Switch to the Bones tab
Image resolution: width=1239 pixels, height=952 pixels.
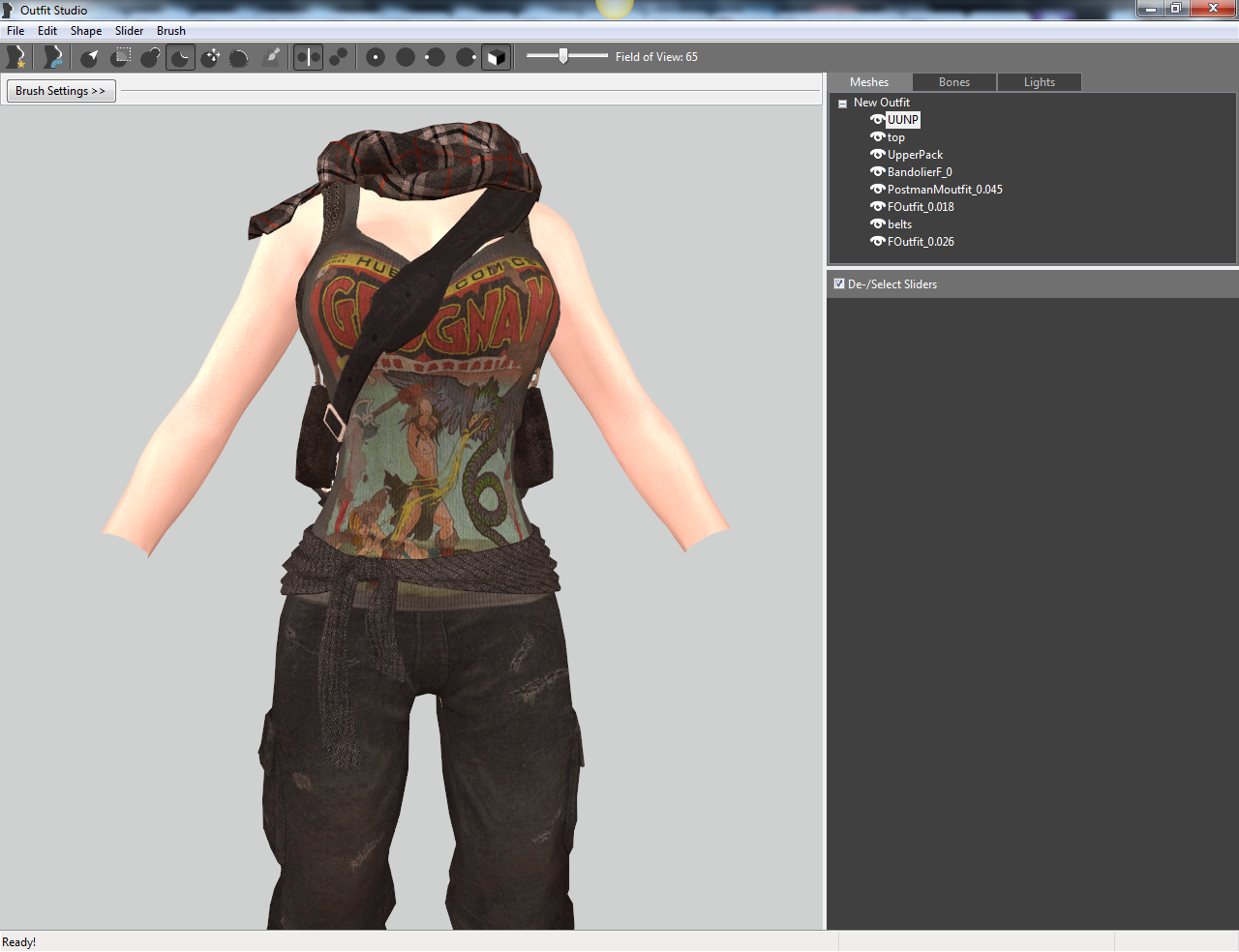[x=954, y=82]
